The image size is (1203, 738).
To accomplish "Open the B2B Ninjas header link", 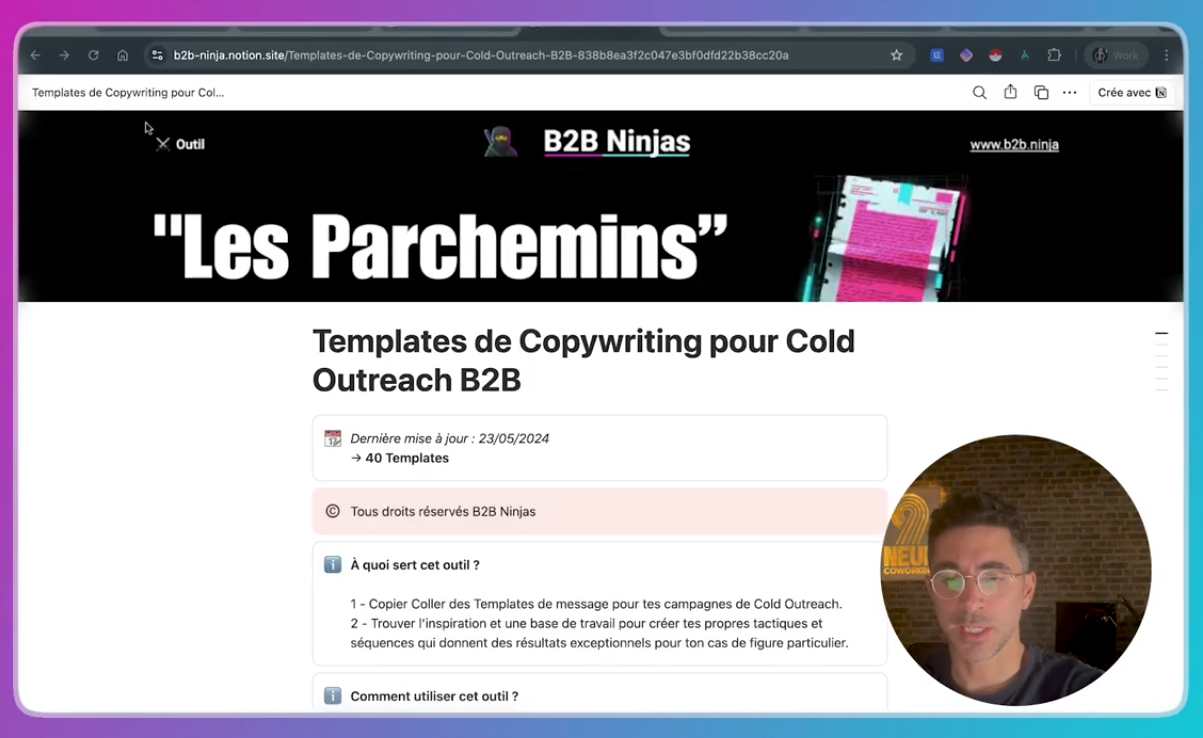I will click(617, 143).
